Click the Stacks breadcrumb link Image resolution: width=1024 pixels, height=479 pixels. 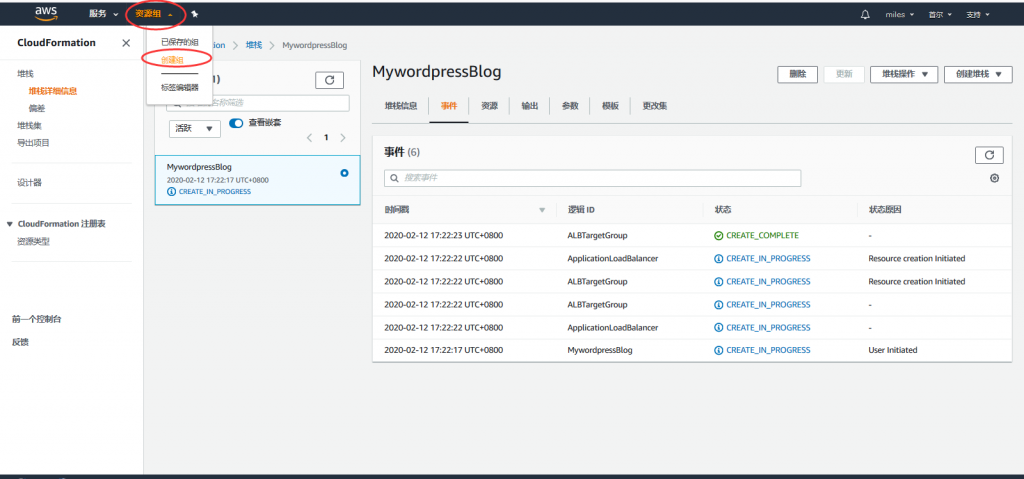point(253,45)
